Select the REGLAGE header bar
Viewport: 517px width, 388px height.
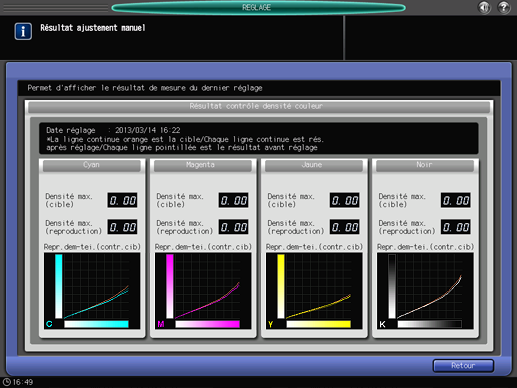(x=258, y=8)
